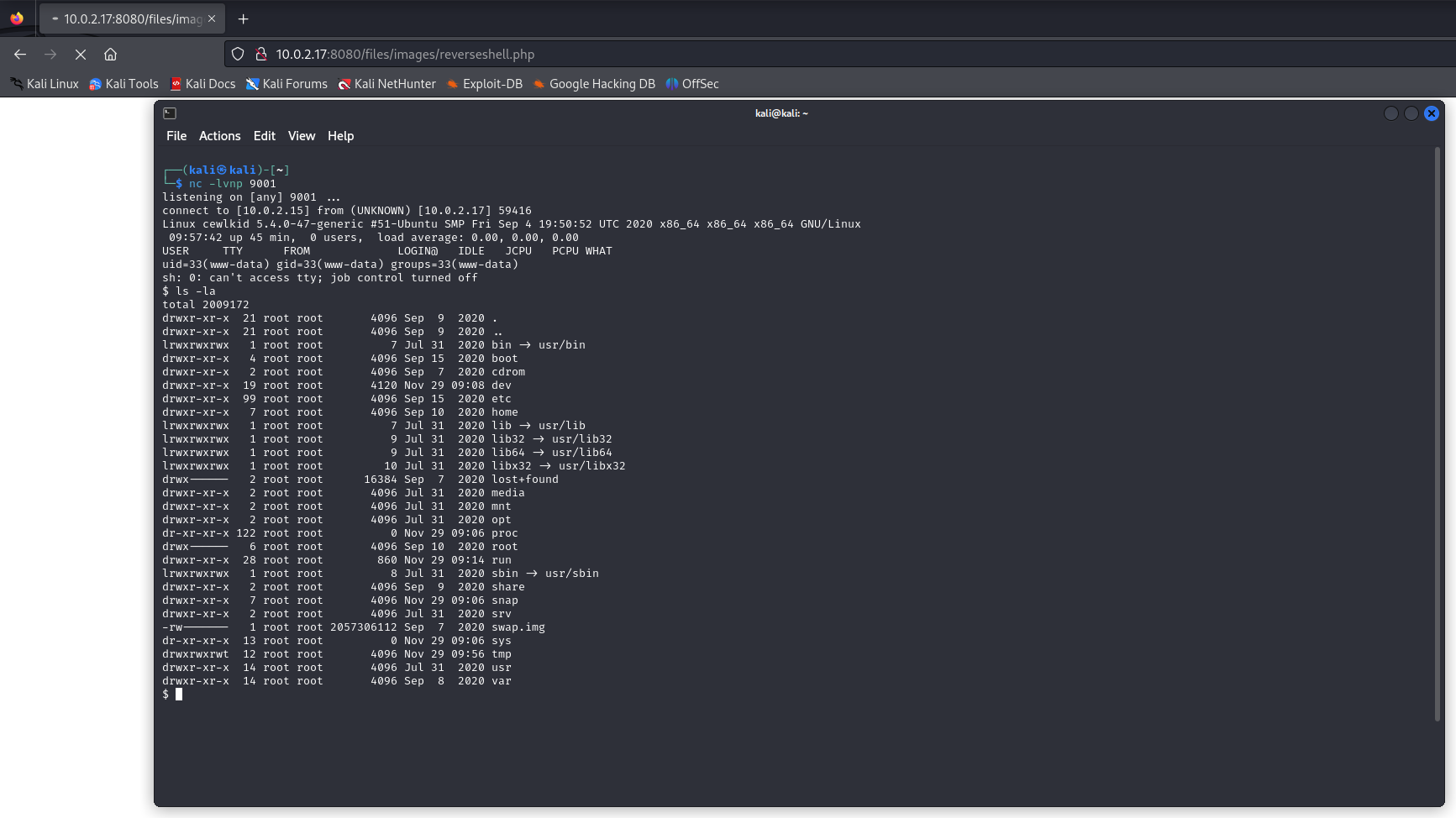1456x818 pixels.
Task: Go to the browser home page
Action: coord(110,54)
